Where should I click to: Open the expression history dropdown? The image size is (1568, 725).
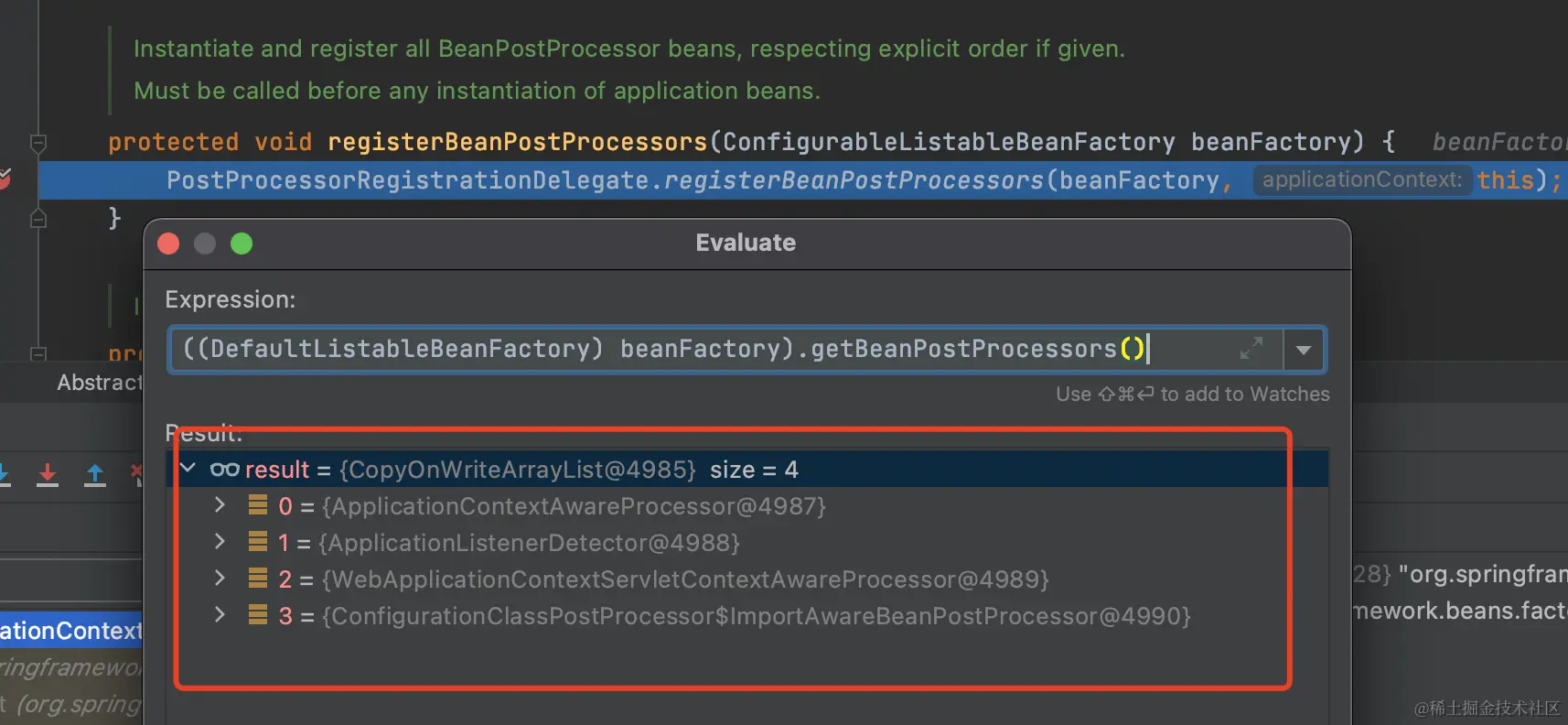tap(1304, 350)
